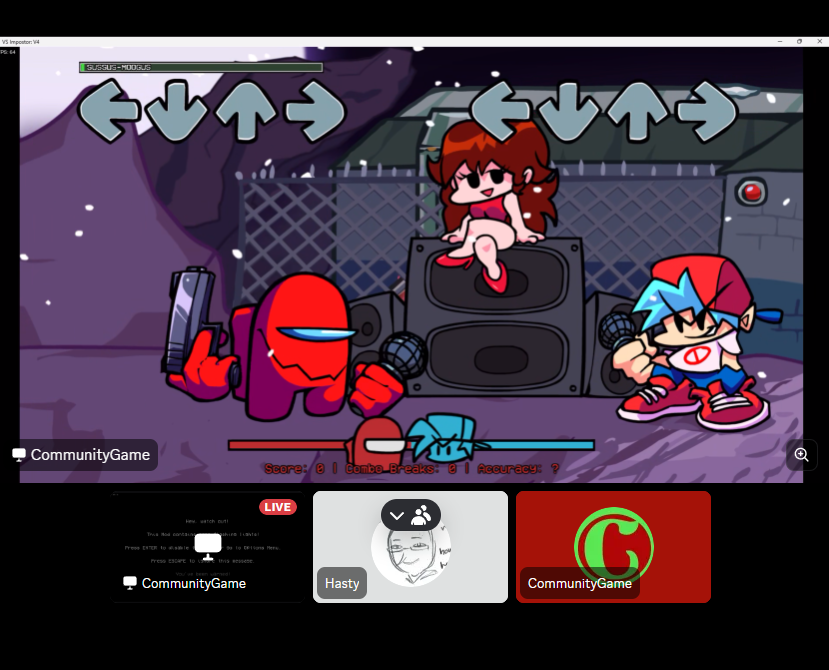
Task: Click the VS Impostor V4 window title
Action: tap(21, 42)
